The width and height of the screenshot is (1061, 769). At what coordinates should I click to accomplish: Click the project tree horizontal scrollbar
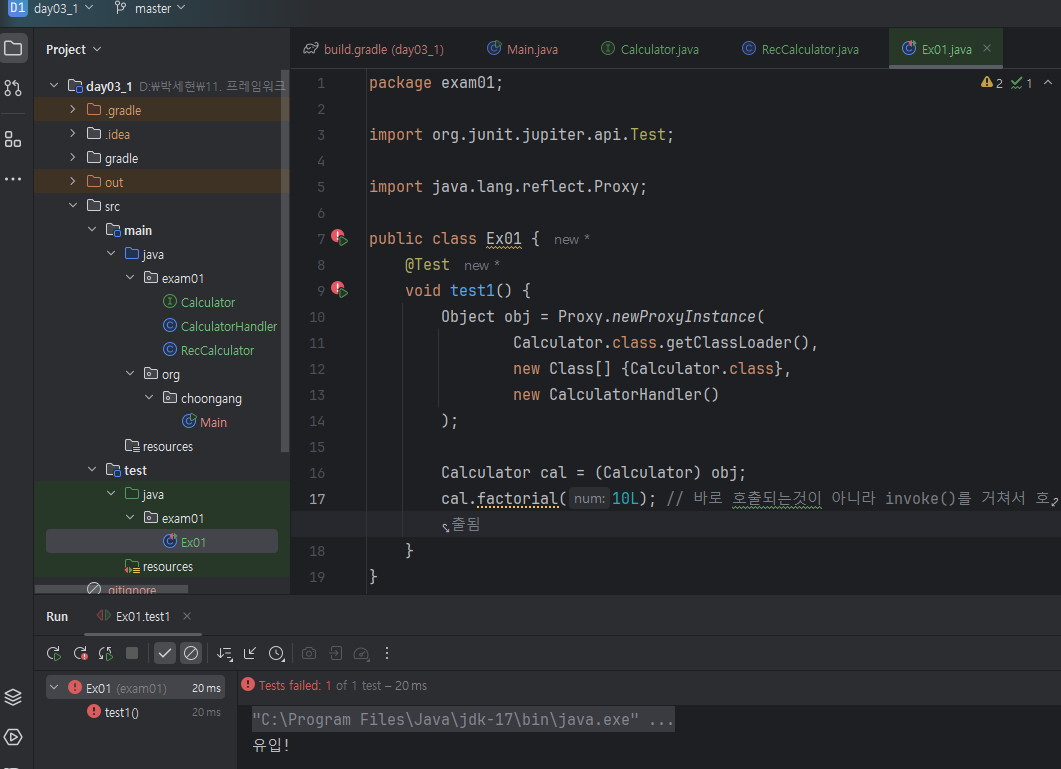pyautogui.click(x=111, y=589)
